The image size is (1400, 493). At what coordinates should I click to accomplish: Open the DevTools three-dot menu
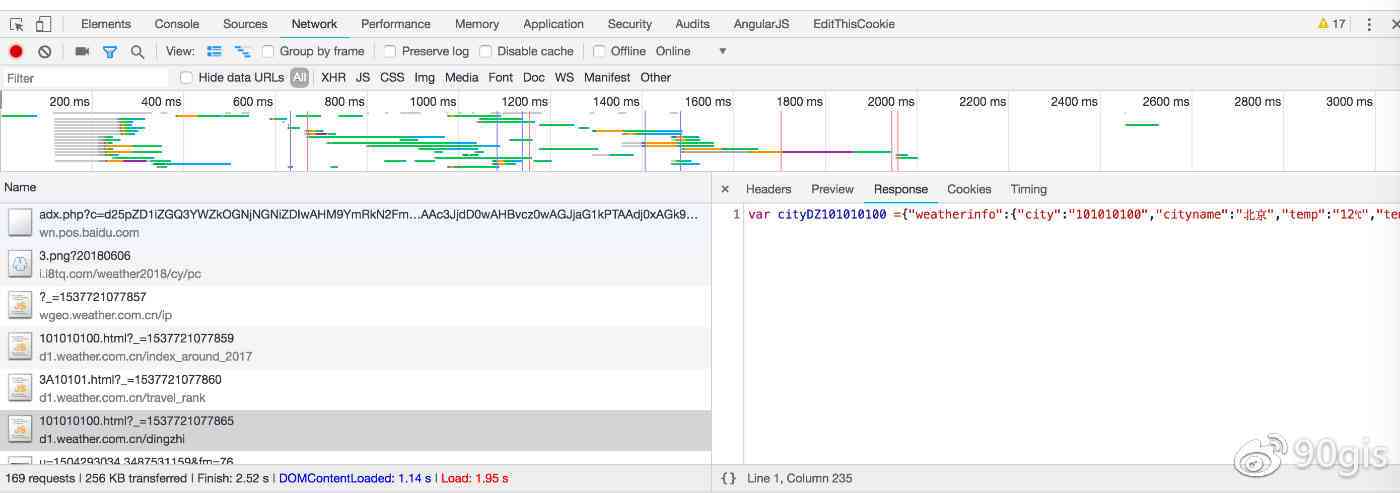click(1369, 24)
